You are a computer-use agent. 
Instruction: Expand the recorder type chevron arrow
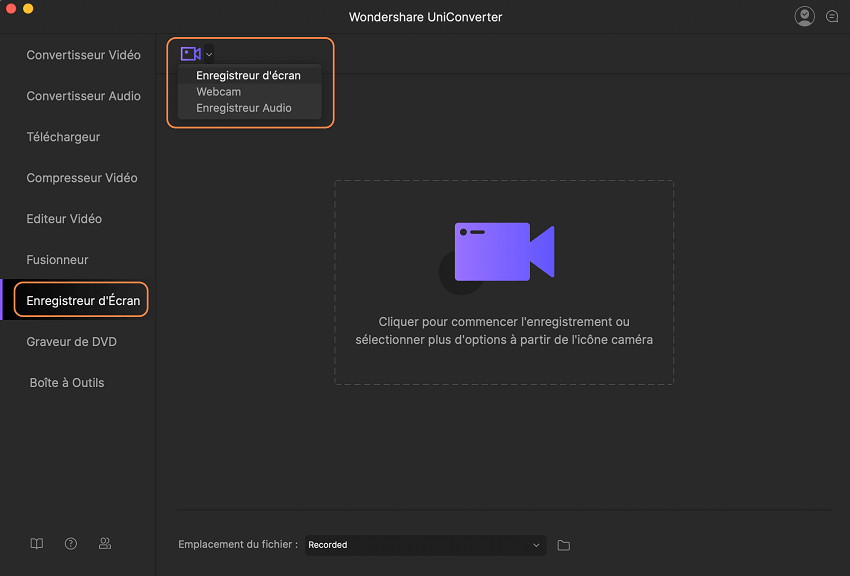pos(209,55)
